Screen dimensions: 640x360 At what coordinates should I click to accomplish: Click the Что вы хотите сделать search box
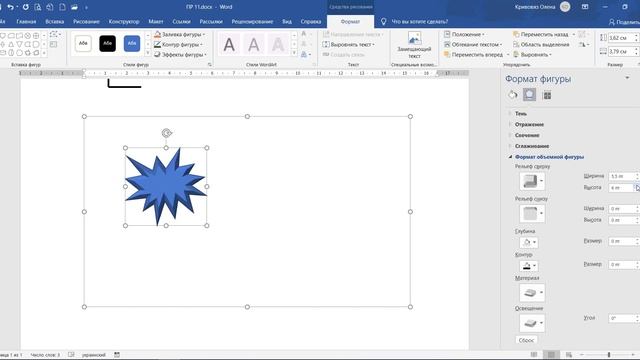[x=420, y=22]
